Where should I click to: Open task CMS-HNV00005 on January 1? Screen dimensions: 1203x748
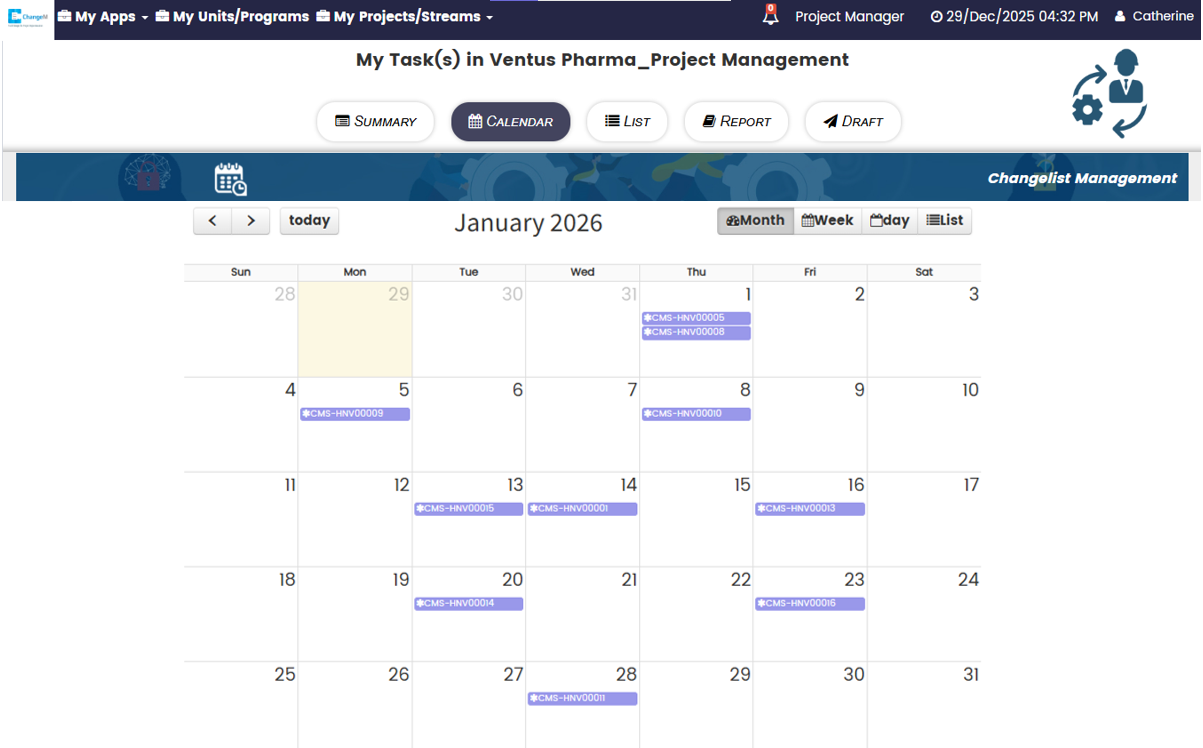[x=696, y=318]
